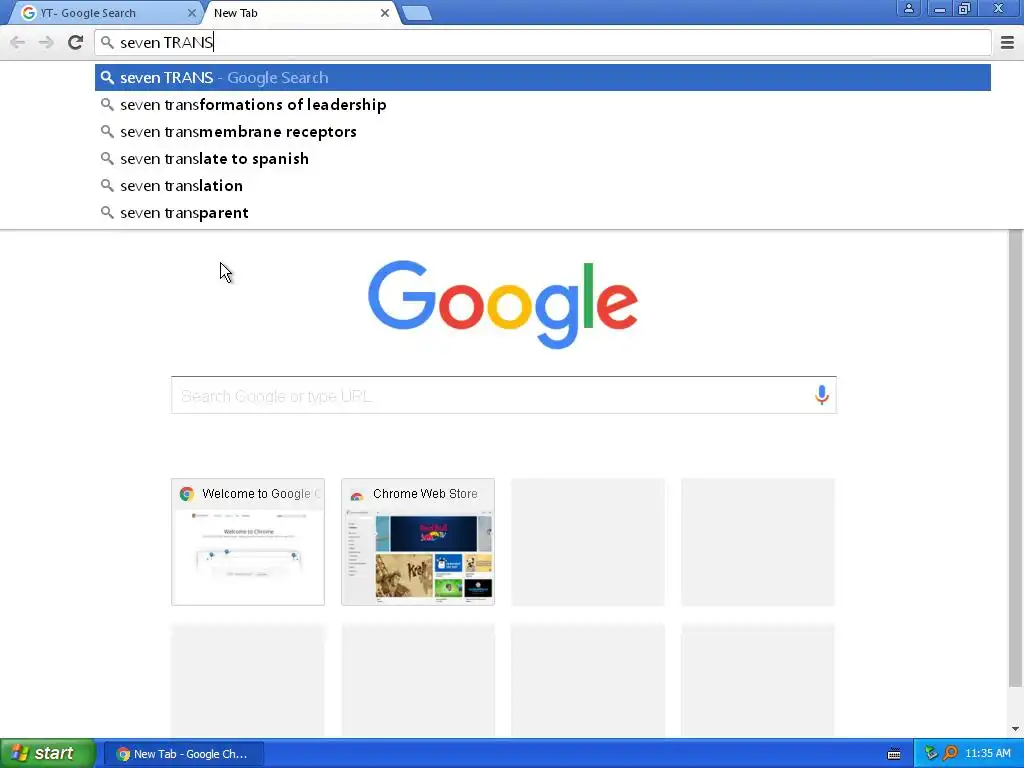The image size is (1024, 768).
Task: Click the vertical page scrollbar
Action: [x=1015, y=457]
